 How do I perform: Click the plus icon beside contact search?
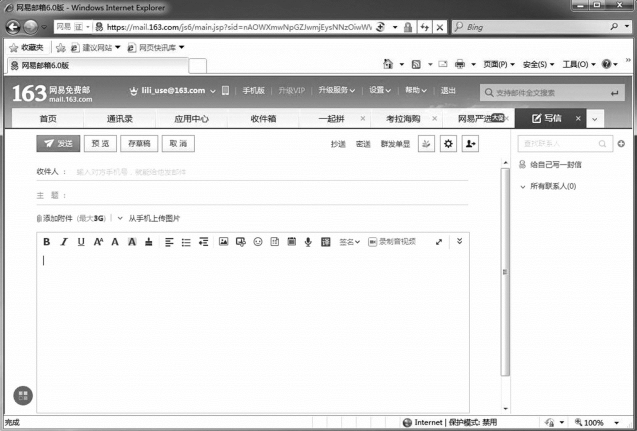click(x=621, y=143)
